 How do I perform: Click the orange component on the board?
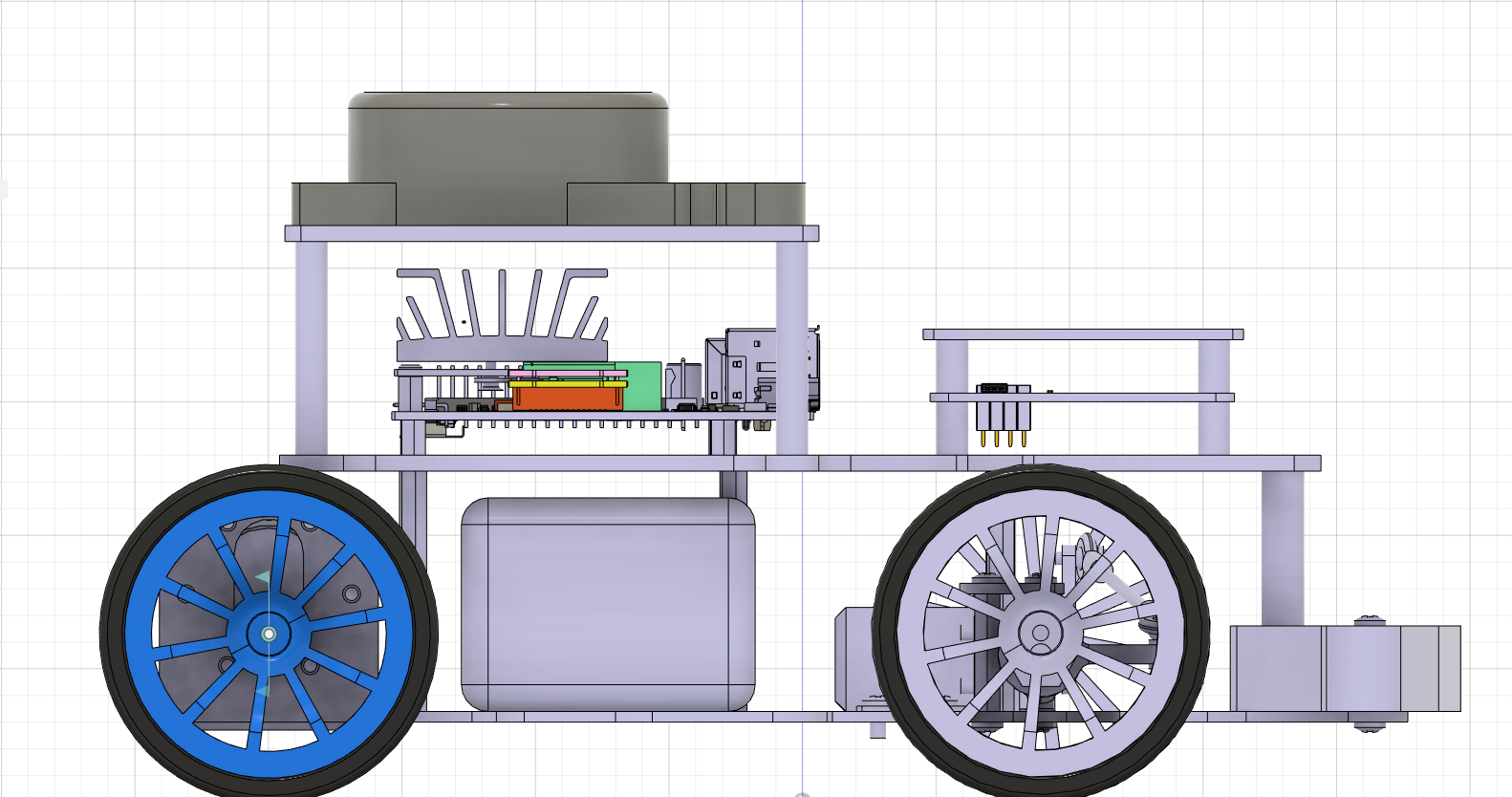568,398
